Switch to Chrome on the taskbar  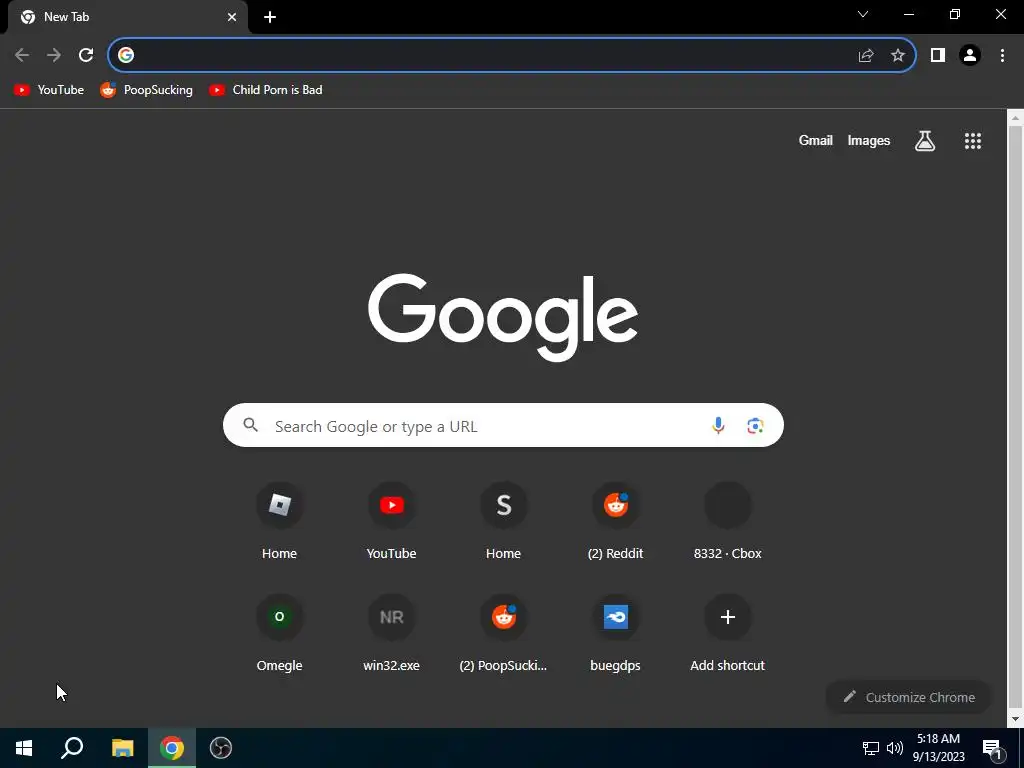tap(172, 748)
